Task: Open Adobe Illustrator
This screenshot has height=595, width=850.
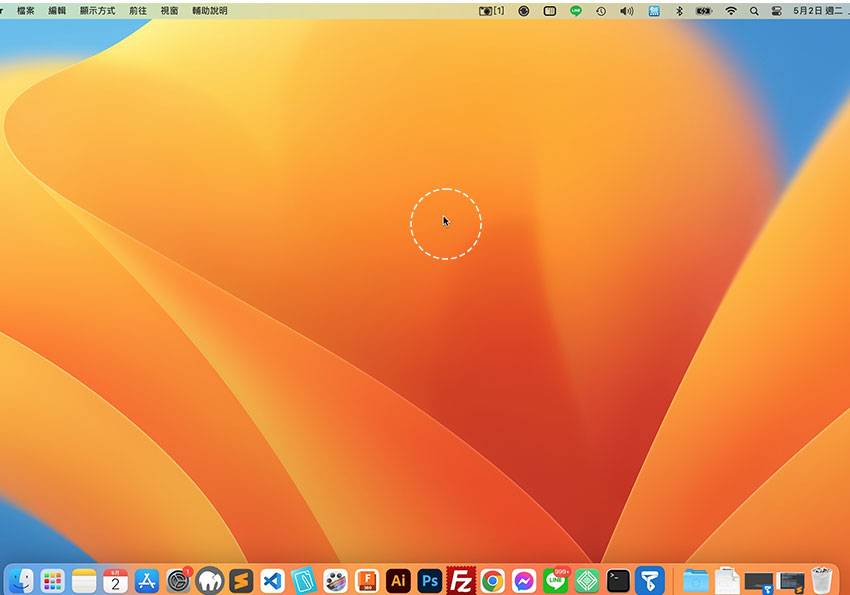Action: (398, 581)
